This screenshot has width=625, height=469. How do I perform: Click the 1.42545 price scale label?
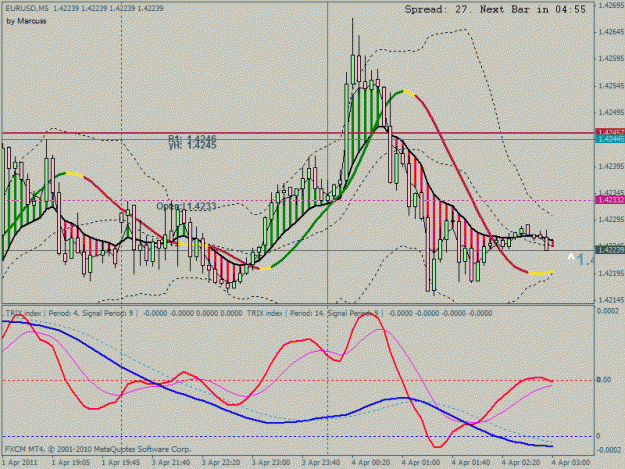point(611,86)
